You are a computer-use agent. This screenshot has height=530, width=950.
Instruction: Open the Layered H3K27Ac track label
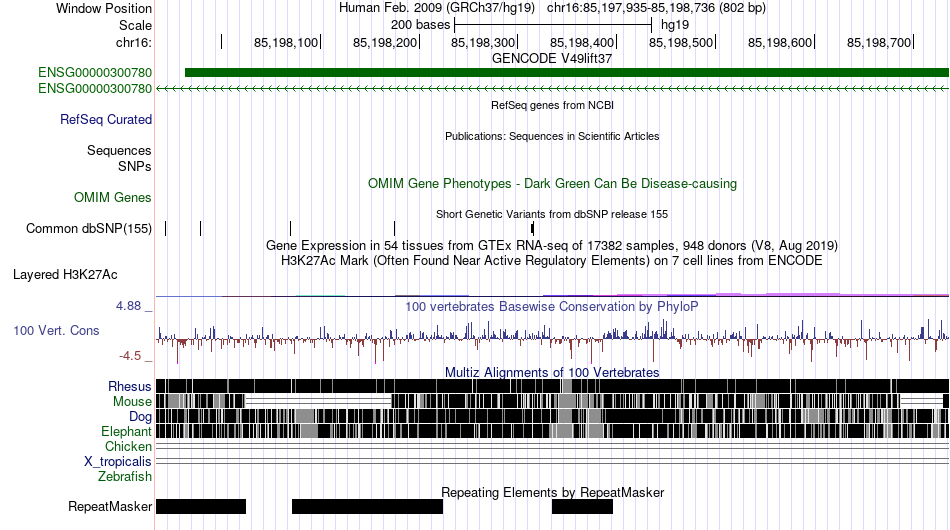65,274
